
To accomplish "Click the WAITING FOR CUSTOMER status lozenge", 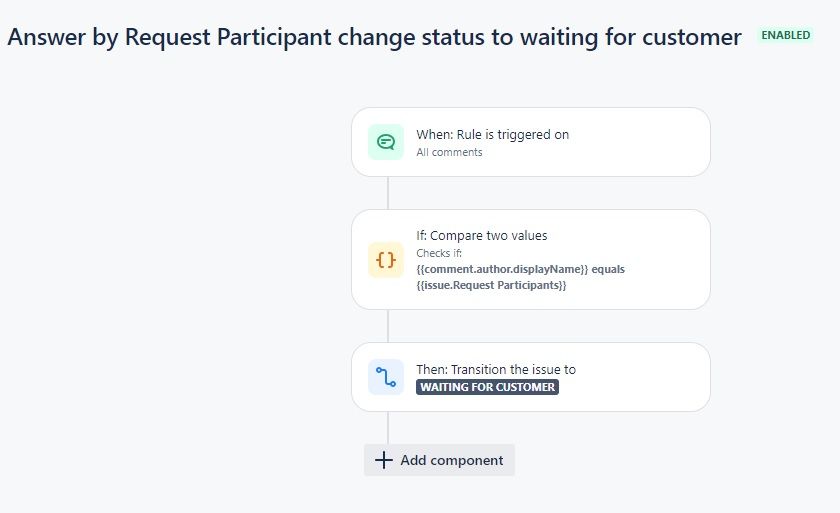I will (488, 387).
